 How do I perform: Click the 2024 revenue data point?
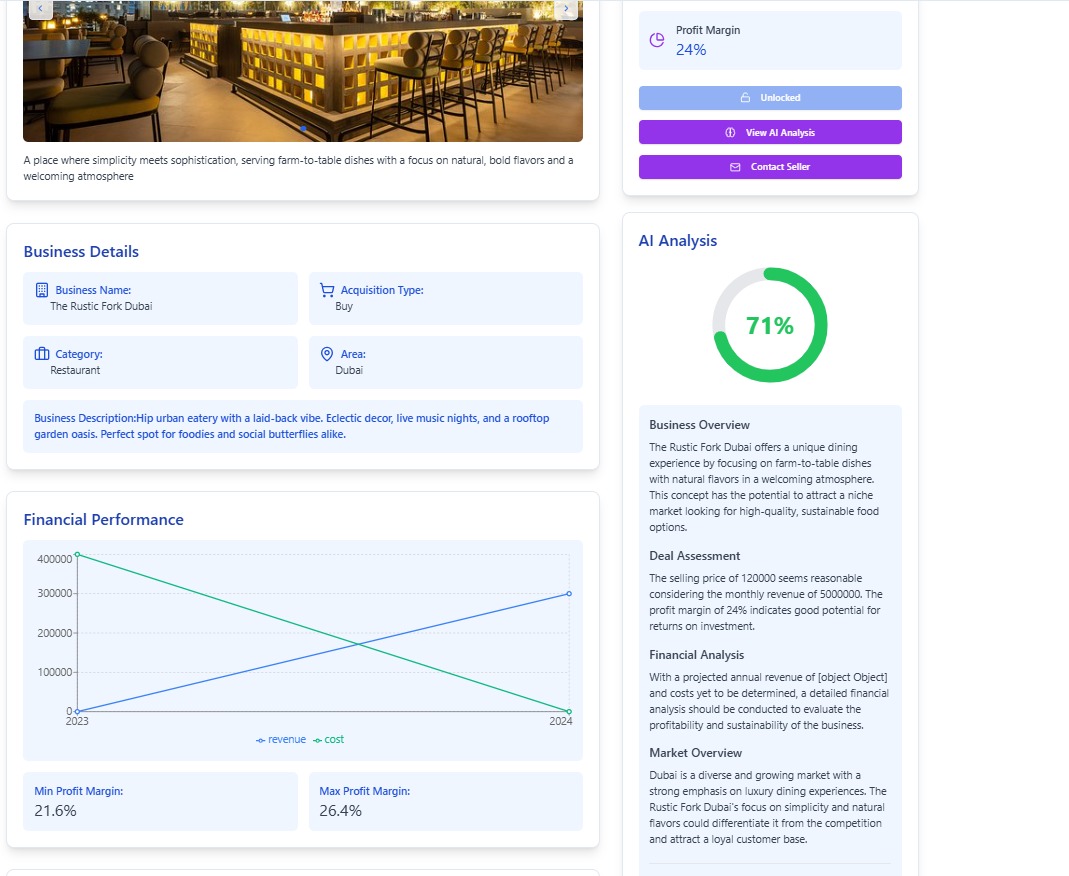click(569, 594)
